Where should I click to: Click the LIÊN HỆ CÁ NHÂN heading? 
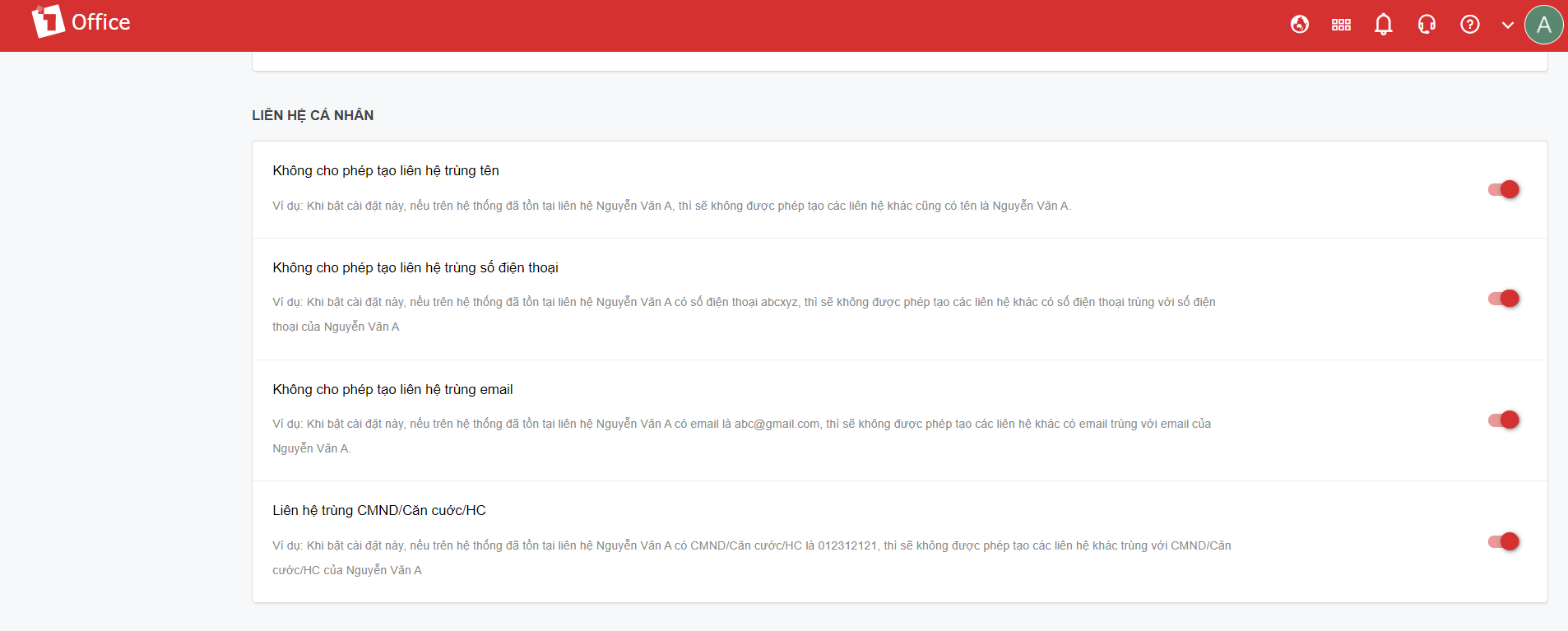tap(313, 115)
